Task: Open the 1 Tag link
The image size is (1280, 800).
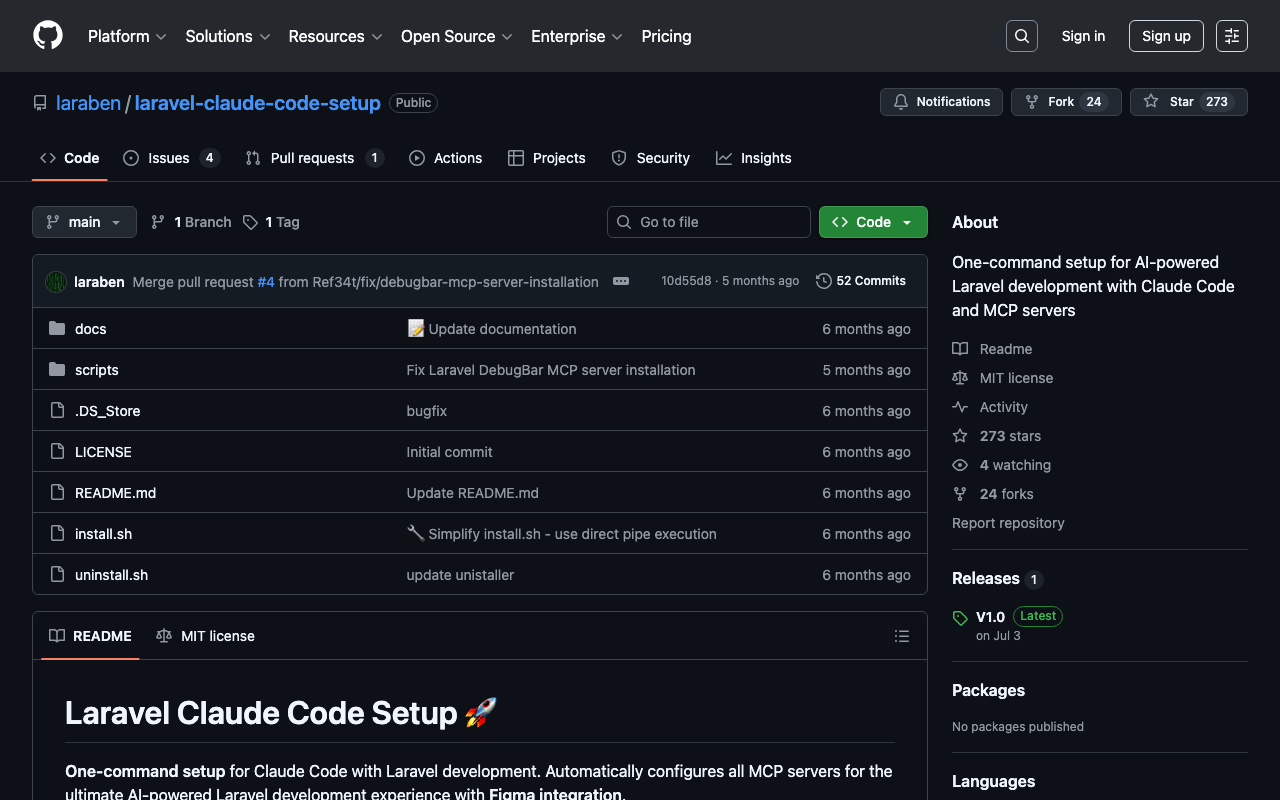Action: click(x=271, y=222)
